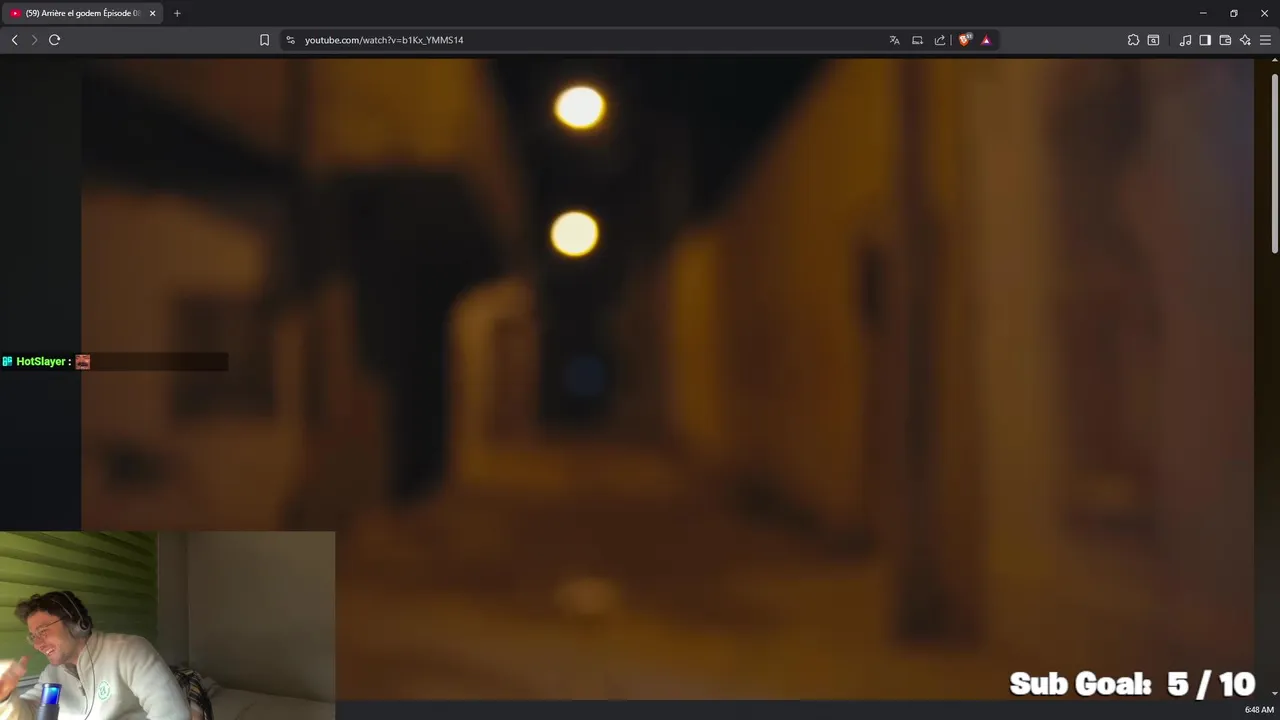Click the Sub Goal 5 / 10 text
Screen dimensions: 1280x720
1132,684
